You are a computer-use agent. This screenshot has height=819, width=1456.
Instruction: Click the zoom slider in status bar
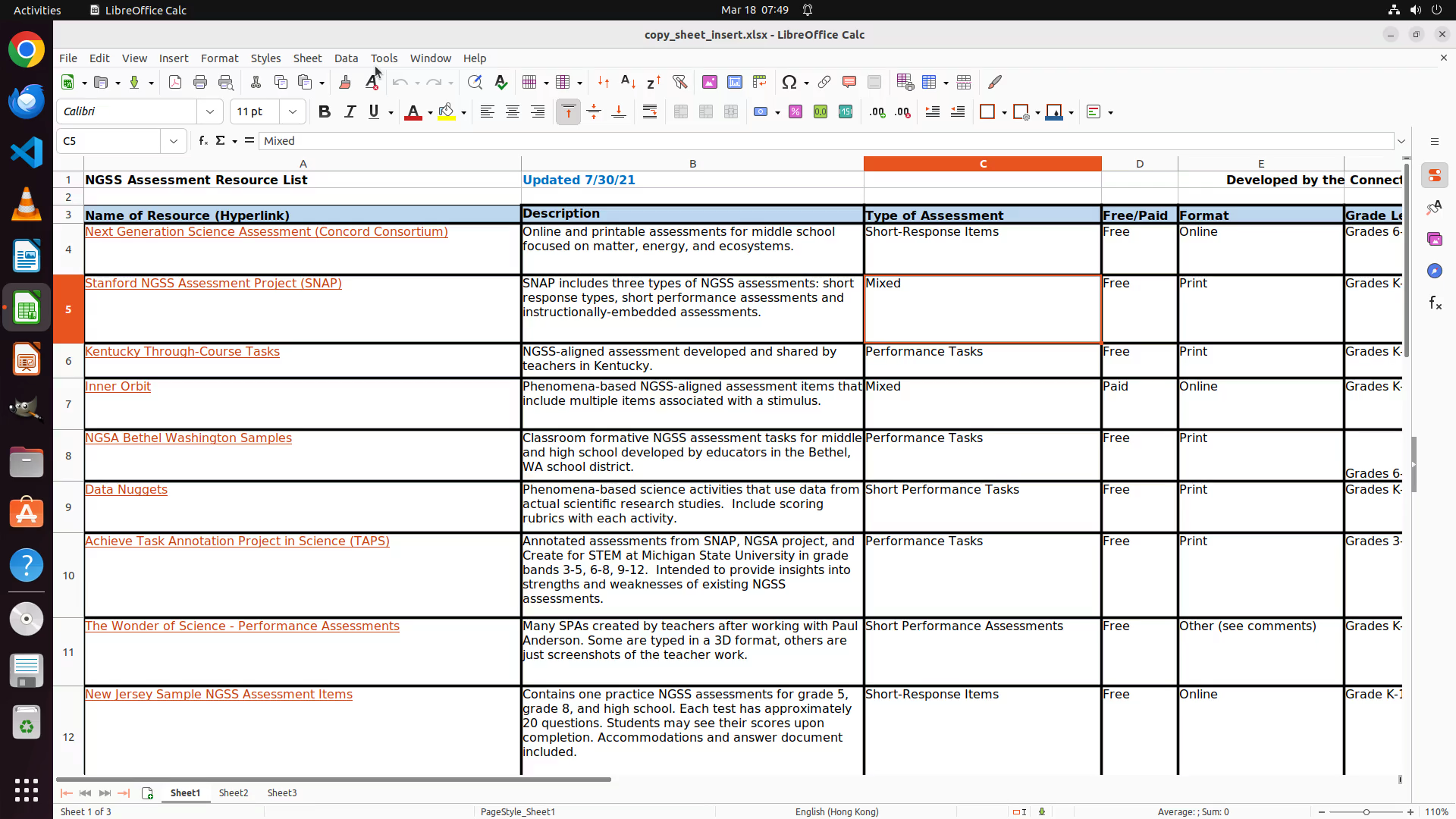pyautogui.click(x=1366, y=812)
